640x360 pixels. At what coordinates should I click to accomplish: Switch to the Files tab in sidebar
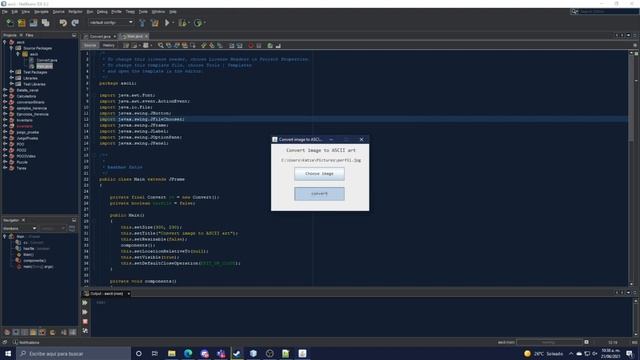29,36
